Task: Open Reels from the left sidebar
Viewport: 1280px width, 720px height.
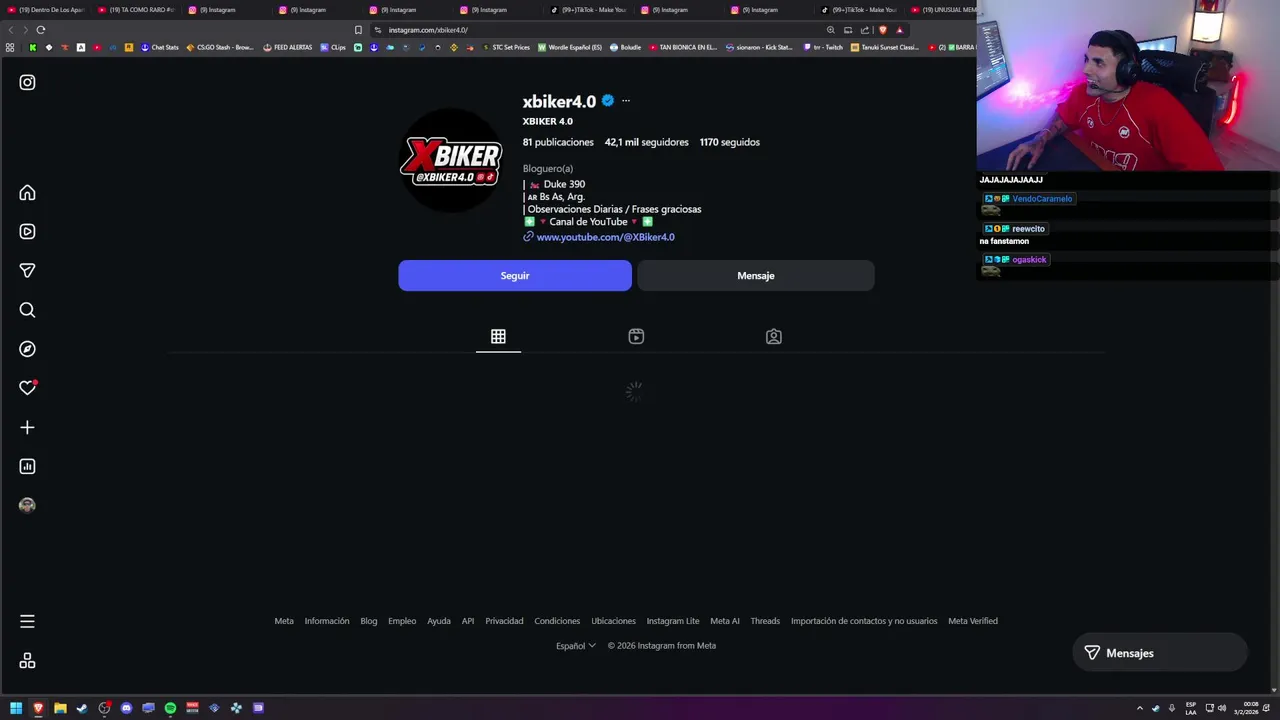Action: tap(27, 231)
